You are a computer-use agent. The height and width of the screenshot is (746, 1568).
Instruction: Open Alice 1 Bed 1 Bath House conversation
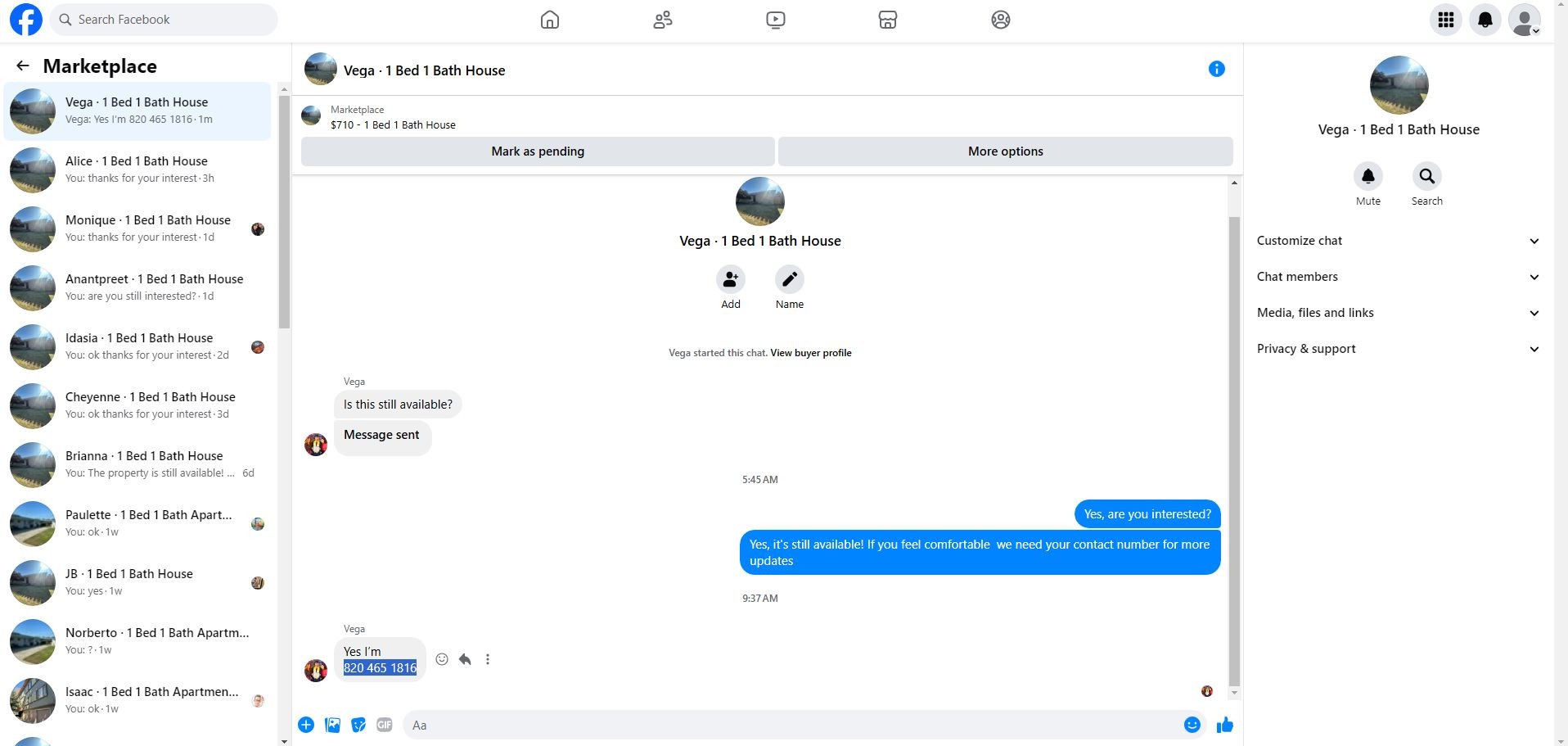click(x=137, y=170)
